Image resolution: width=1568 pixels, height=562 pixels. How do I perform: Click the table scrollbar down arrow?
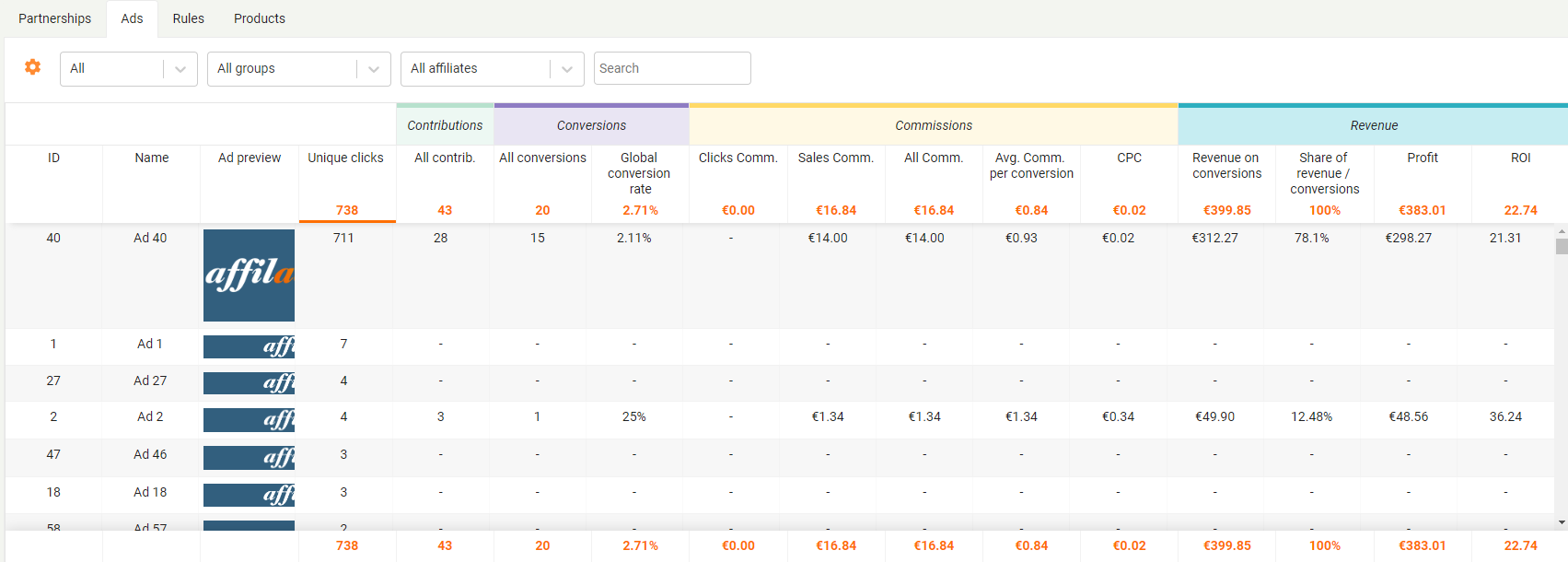pos(1561,522)
